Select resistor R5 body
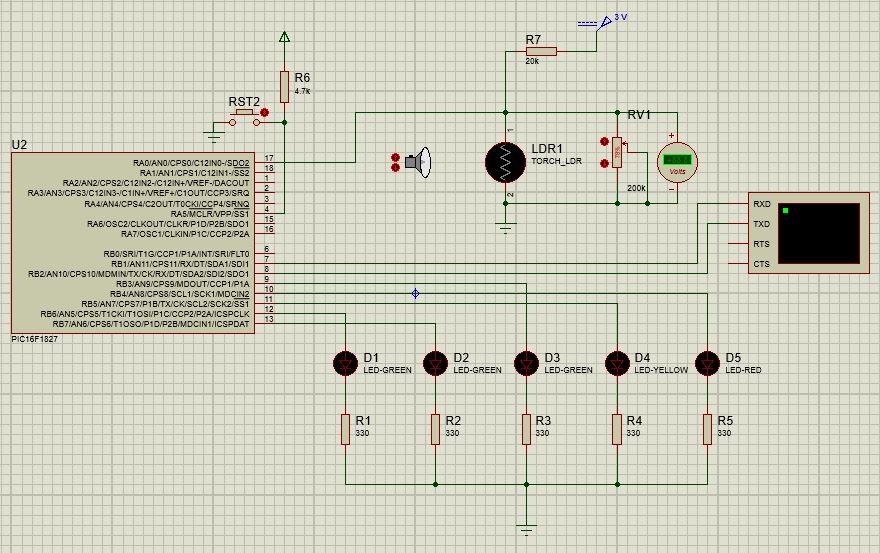The height and width of the screenshot is (553, 880). 707,429
